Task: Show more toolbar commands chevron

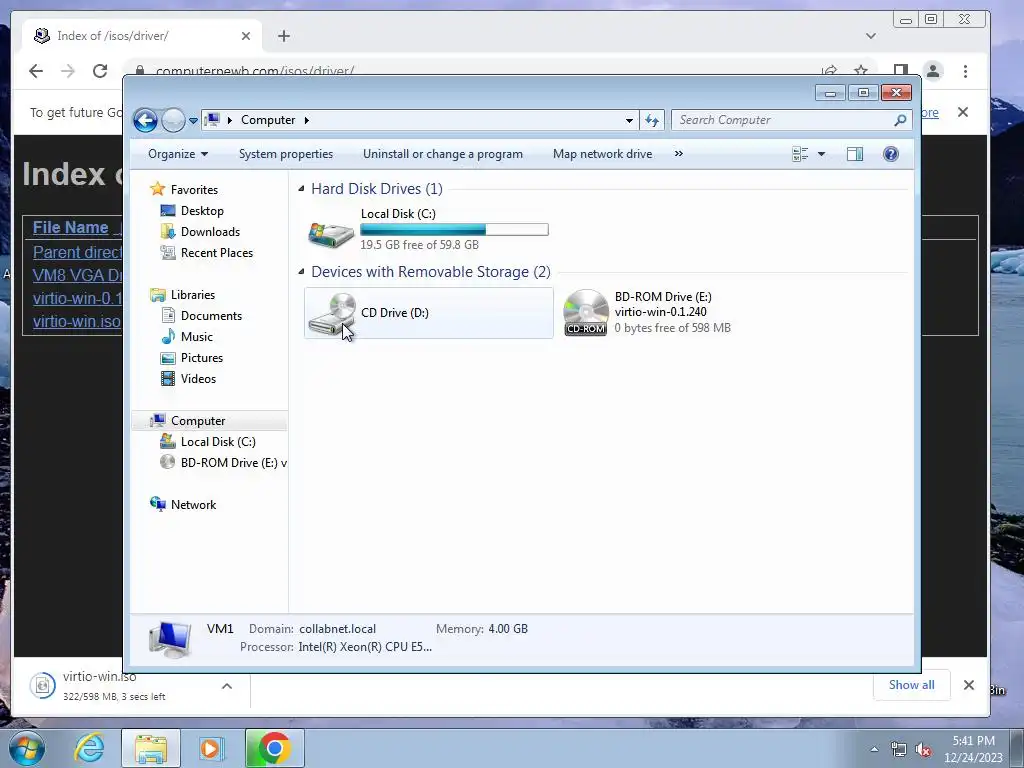Action: tap(679, 154)
